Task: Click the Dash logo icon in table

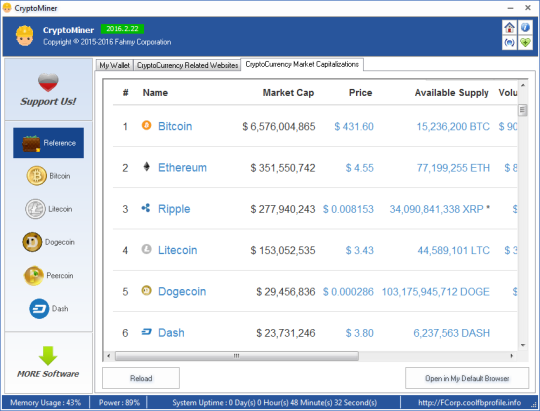Action: [146, 332]
